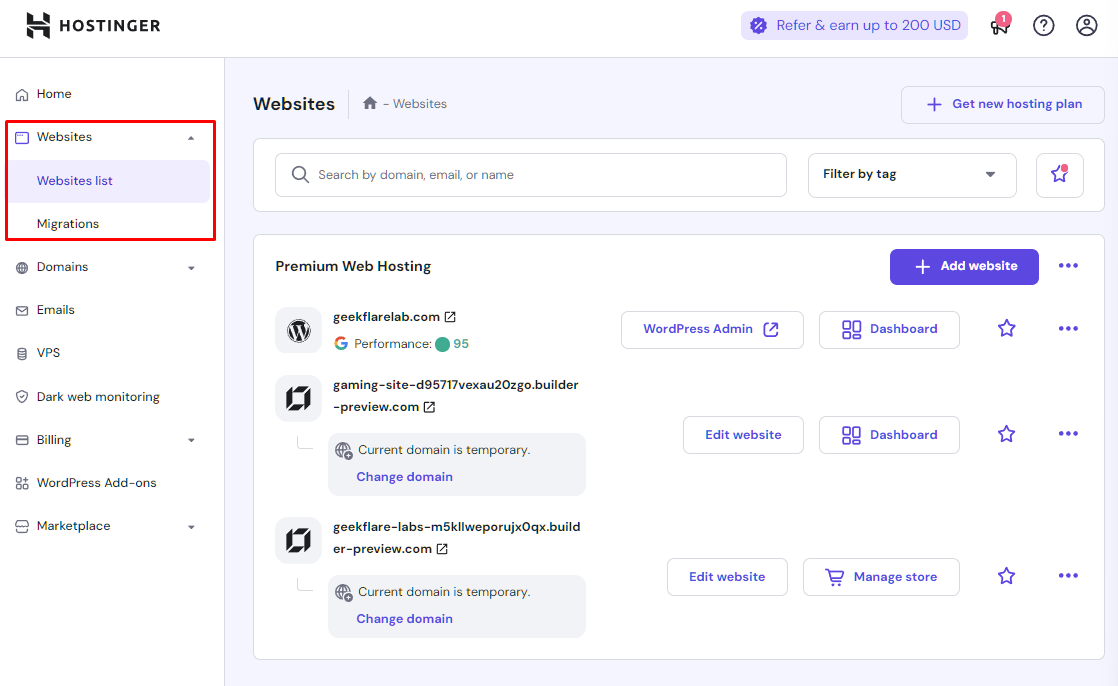Change domain for the gaming-site preview
Screen dimensions: 1118x686
point(404,477)
